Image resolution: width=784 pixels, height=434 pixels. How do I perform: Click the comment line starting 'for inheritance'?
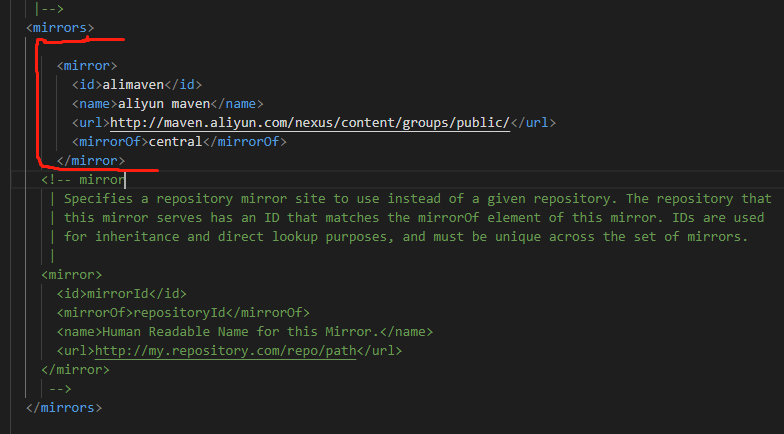pyautogui.click(x=406, y=236)
